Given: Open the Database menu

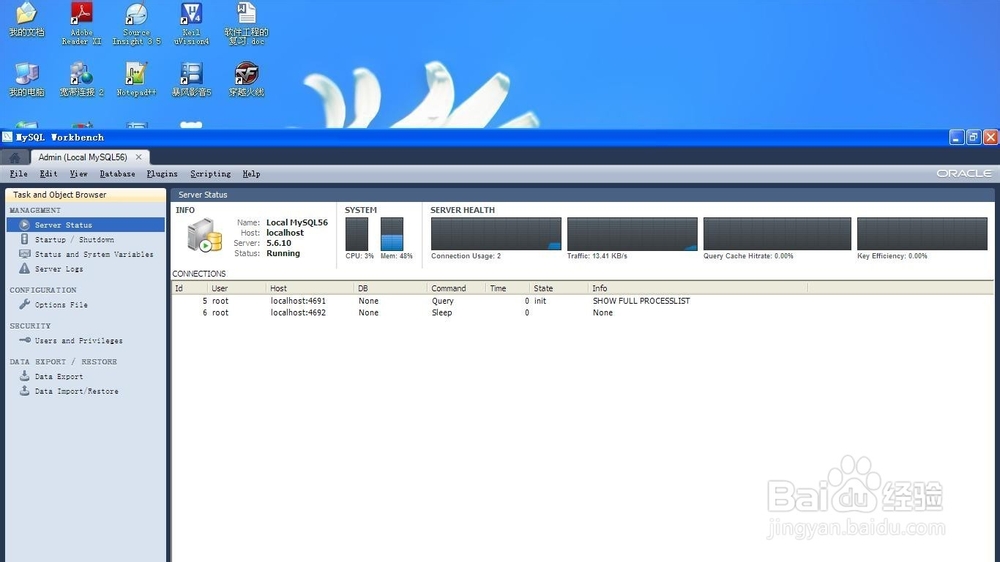Looking at the screenshot, I should [x=117, y=174].
